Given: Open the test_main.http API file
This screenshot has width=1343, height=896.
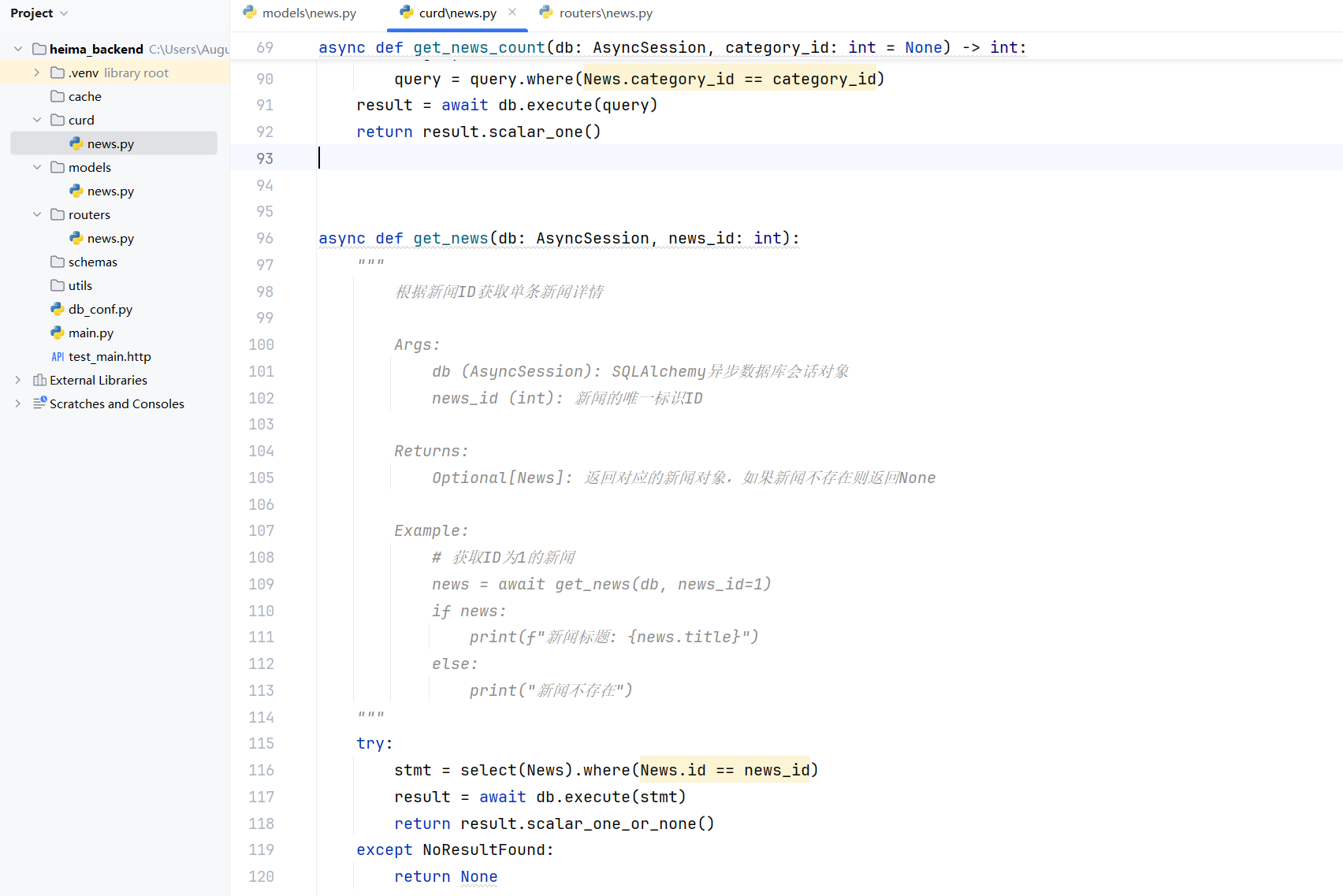Looking at the screenshot, I should tap(109, 356).
